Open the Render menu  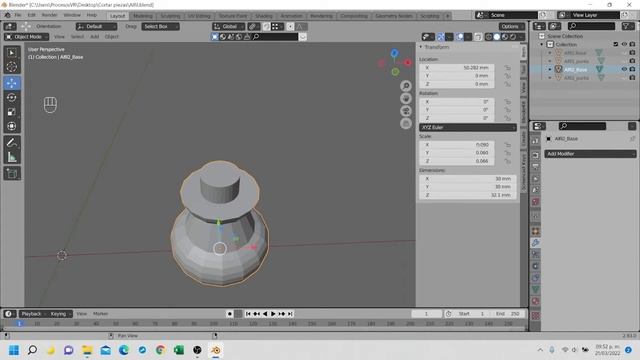(x=49, y=15)
